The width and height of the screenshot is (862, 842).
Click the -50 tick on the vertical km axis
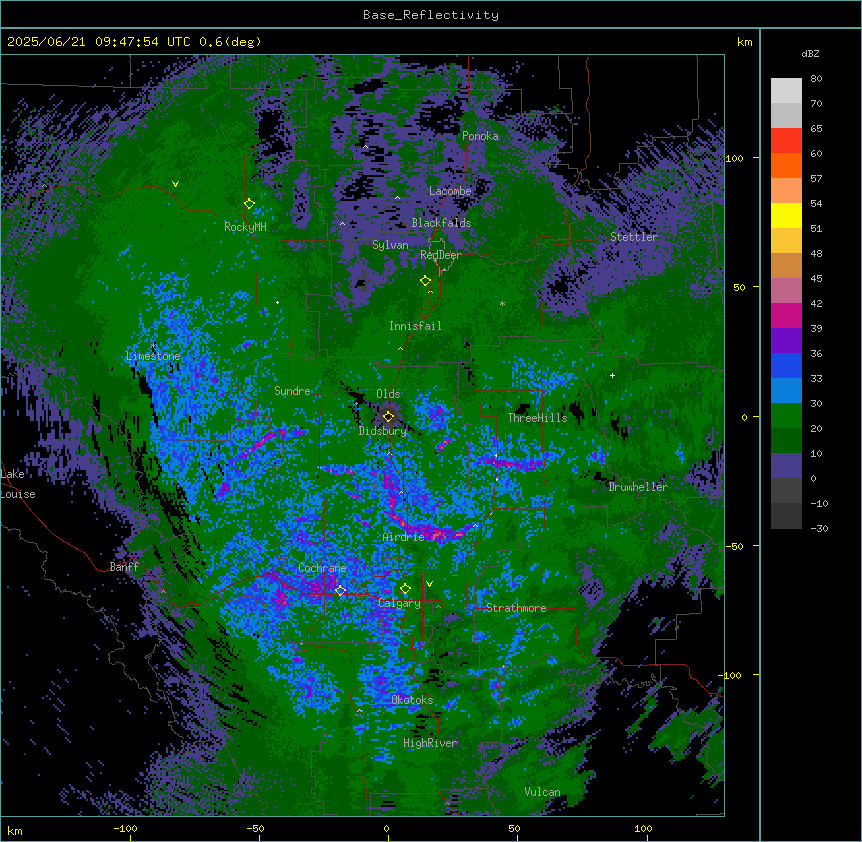(x=735, y=546)
